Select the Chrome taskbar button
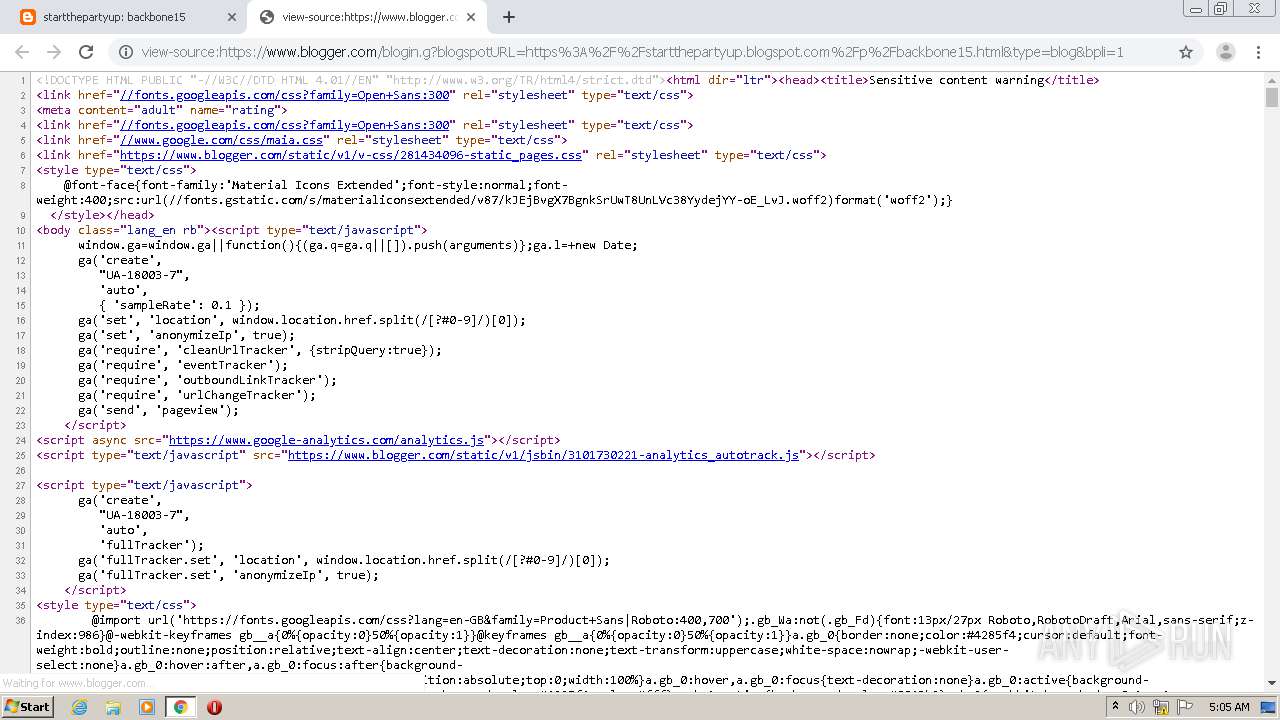Screen dimensions: 1280x720 (x=180, y=706)
